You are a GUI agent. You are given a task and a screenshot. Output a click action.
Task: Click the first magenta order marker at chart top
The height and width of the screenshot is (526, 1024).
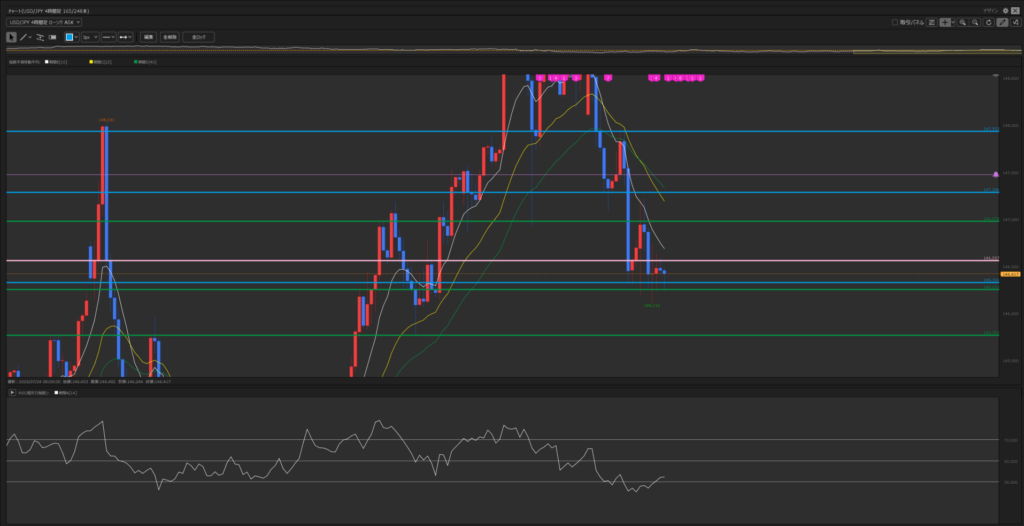(540, 78)
